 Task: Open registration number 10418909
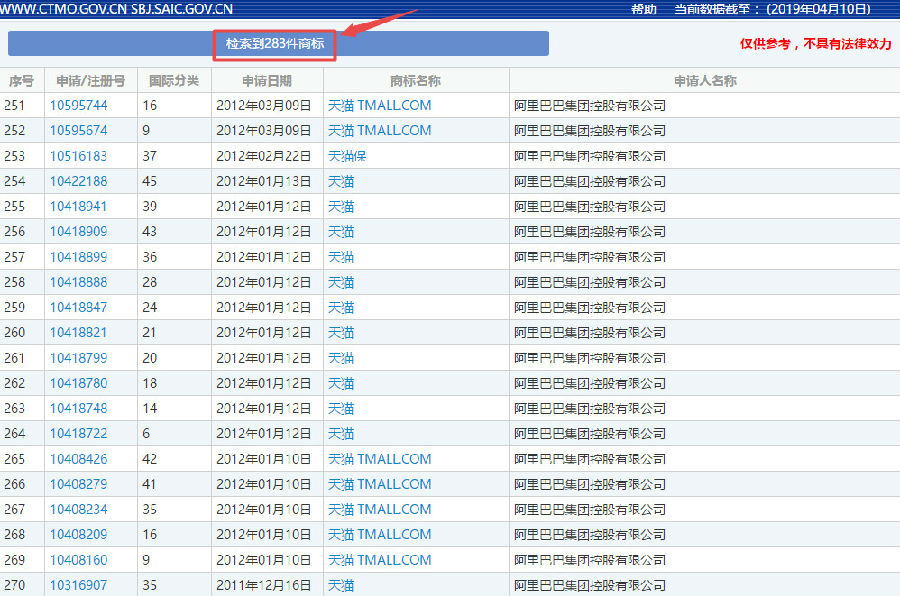click(79, 232)
